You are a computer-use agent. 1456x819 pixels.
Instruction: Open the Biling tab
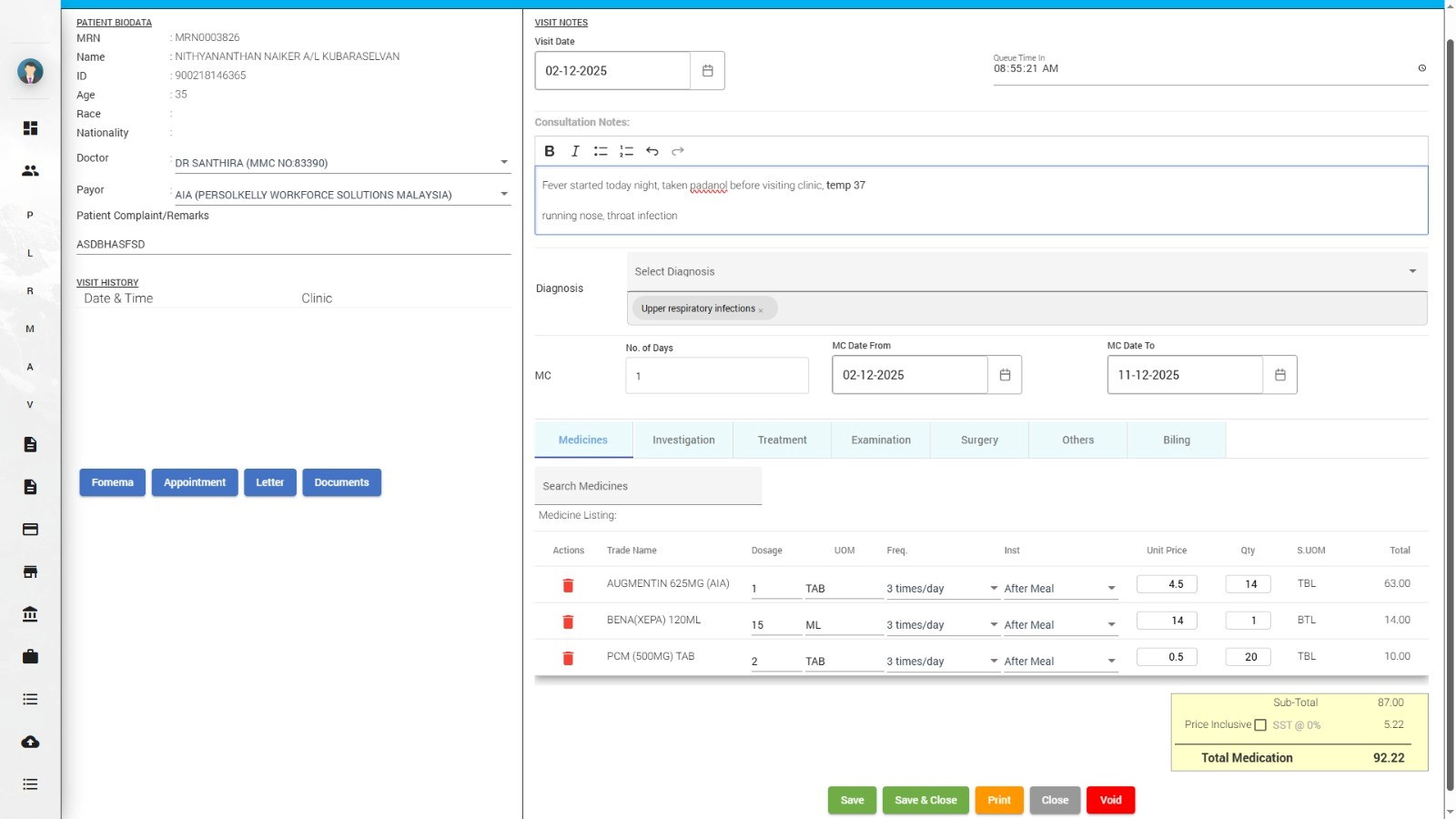pyautogui.click(x=1176, y=440)
